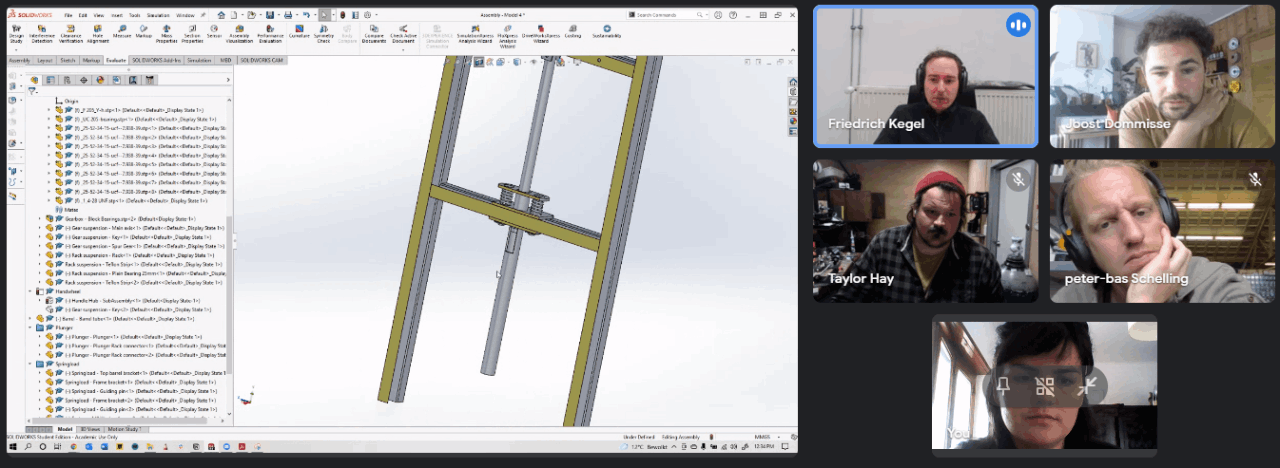This screenshot has height=468, width=1280.
Task: Switch to the Layout ribbon tab
Action: point(45,60)
